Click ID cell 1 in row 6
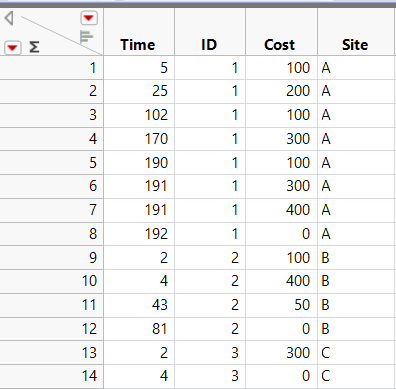396x389 pixels. (210, 186)
